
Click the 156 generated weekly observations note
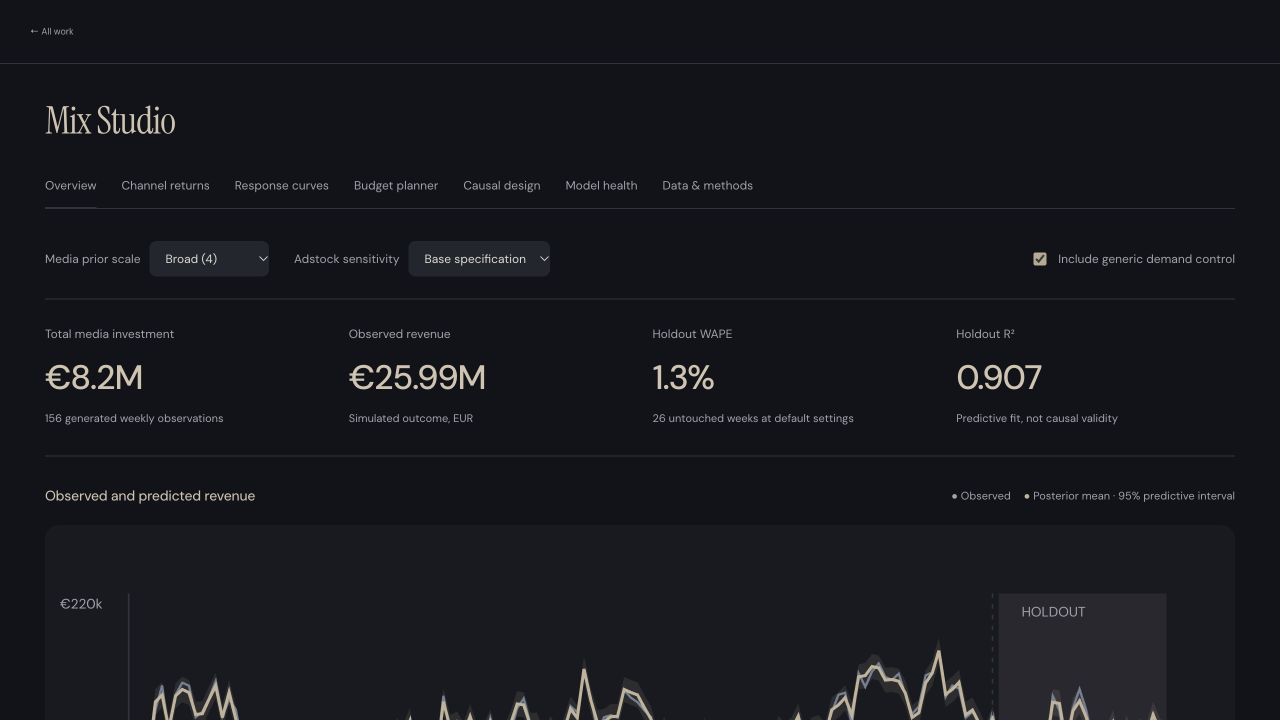134,418
